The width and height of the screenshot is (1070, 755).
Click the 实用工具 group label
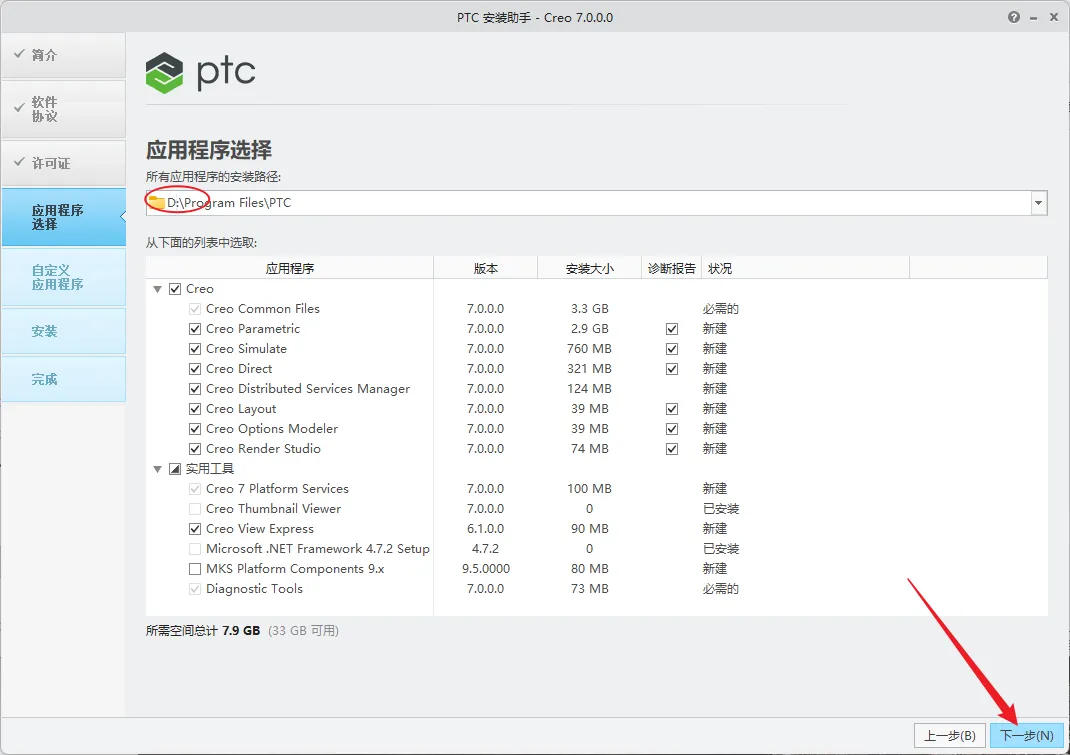209,469
